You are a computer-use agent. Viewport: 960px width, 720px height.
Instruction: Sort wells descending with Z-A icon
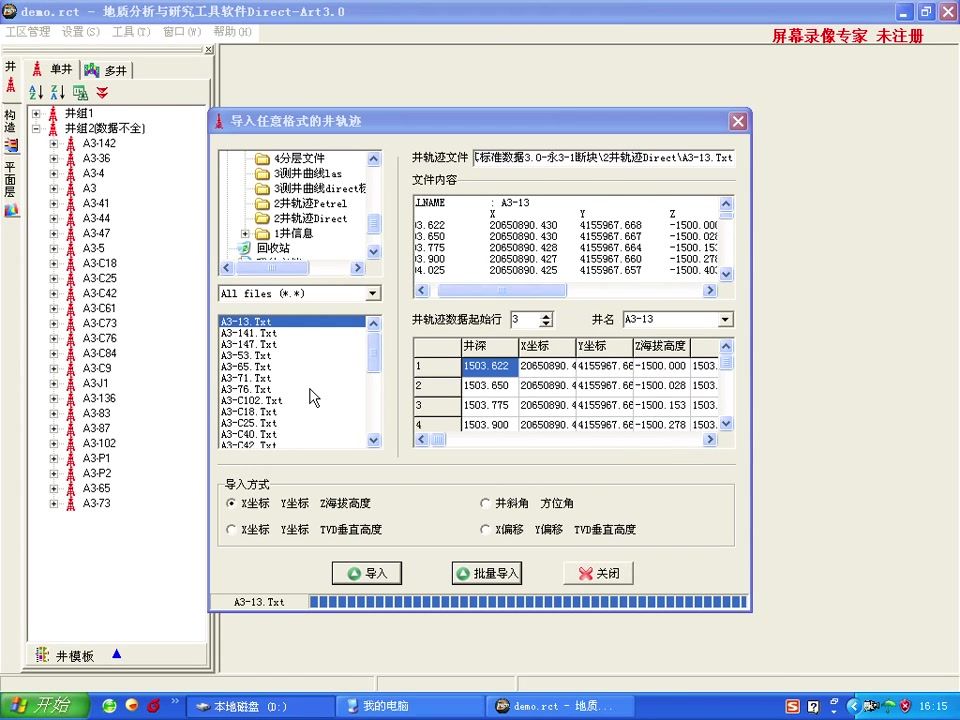(58, 92)
